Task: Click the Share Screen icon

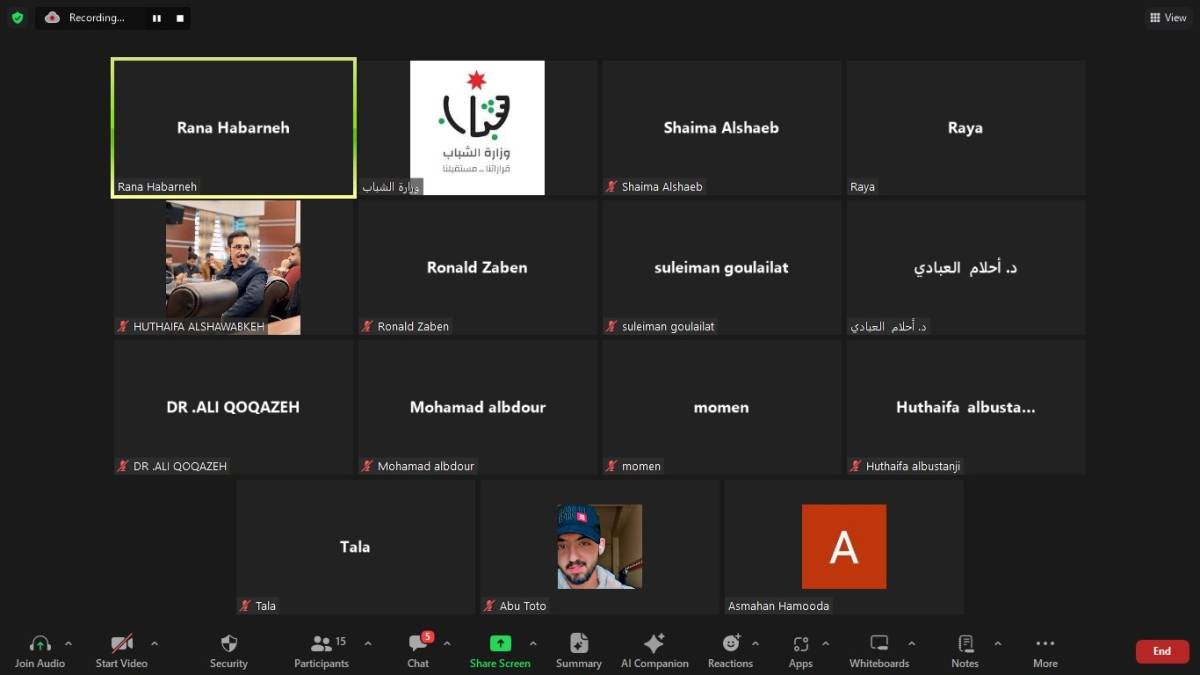Action: click(500, 650)
